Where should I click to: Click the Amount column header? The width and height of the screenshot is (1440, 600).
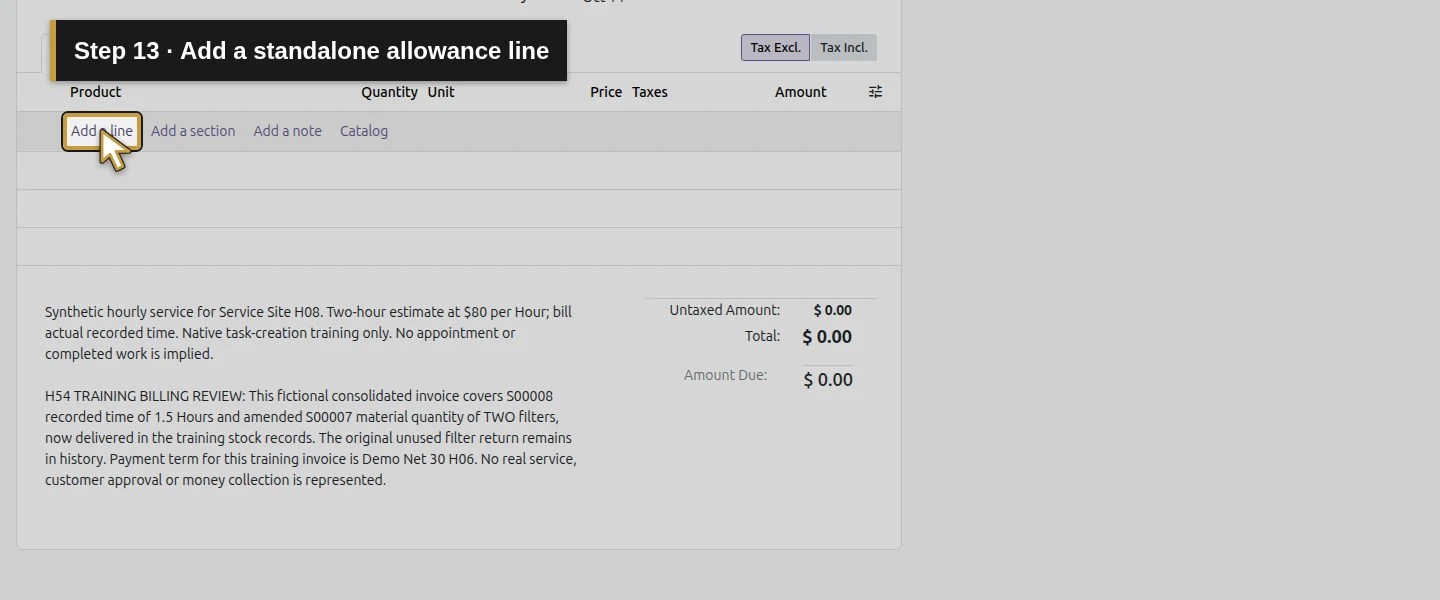pyautogui.click(x=801, y=92)
